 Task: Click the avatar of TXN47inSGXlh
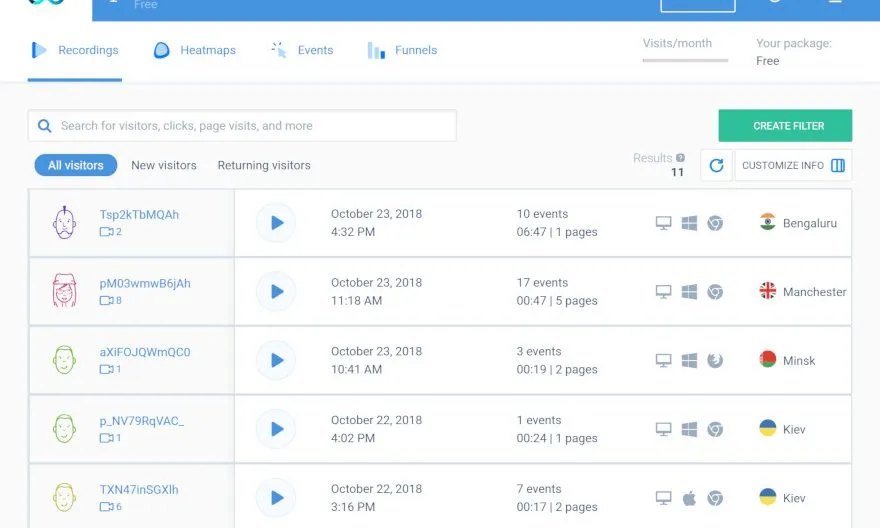pos(65,497)
